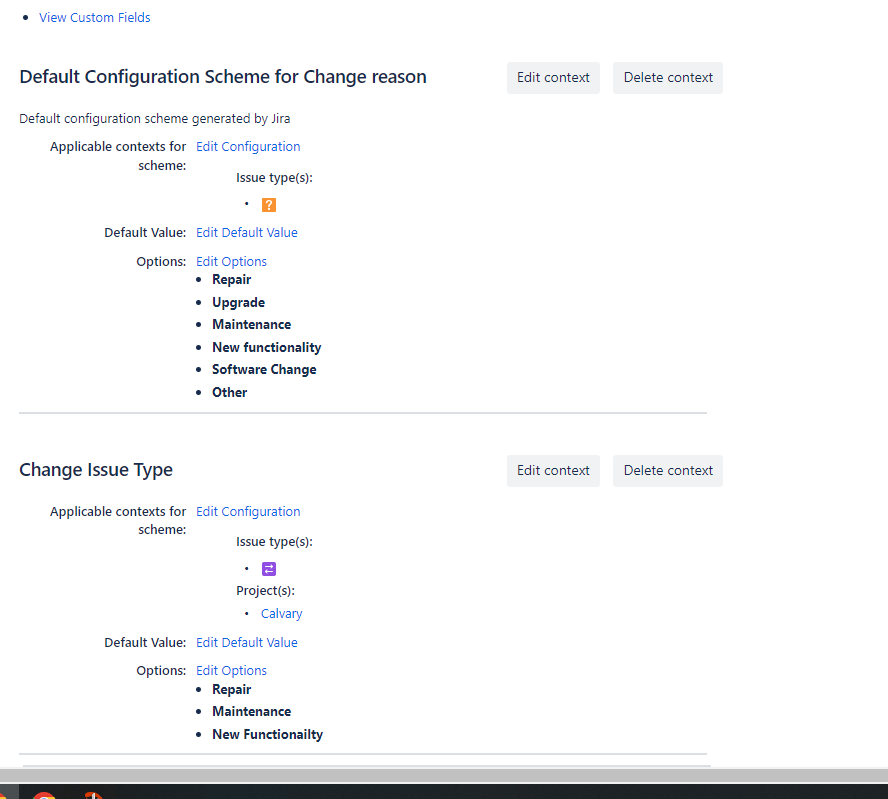This screenshot has height=799, width=888.
Task: Open Edit Options listing six change reasons
Action: 231,262
